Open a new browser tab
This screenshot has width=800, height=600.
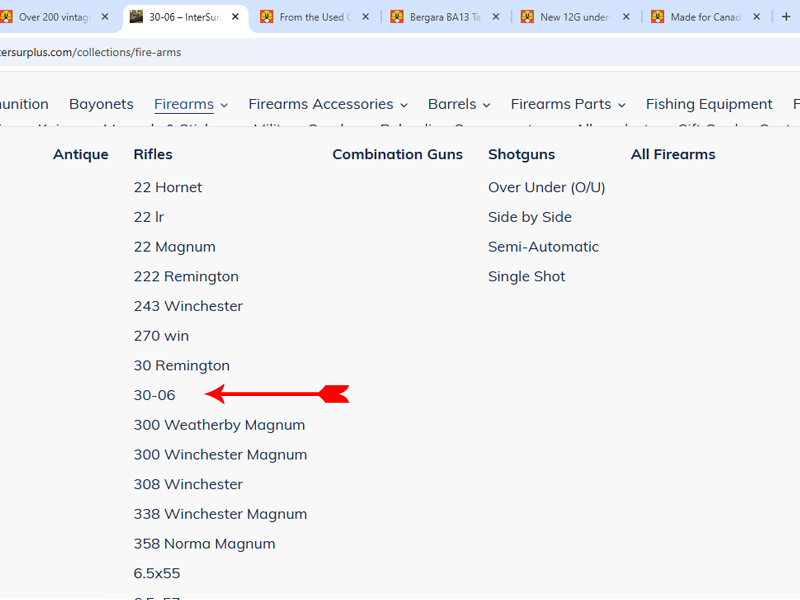tap(786, 17)
